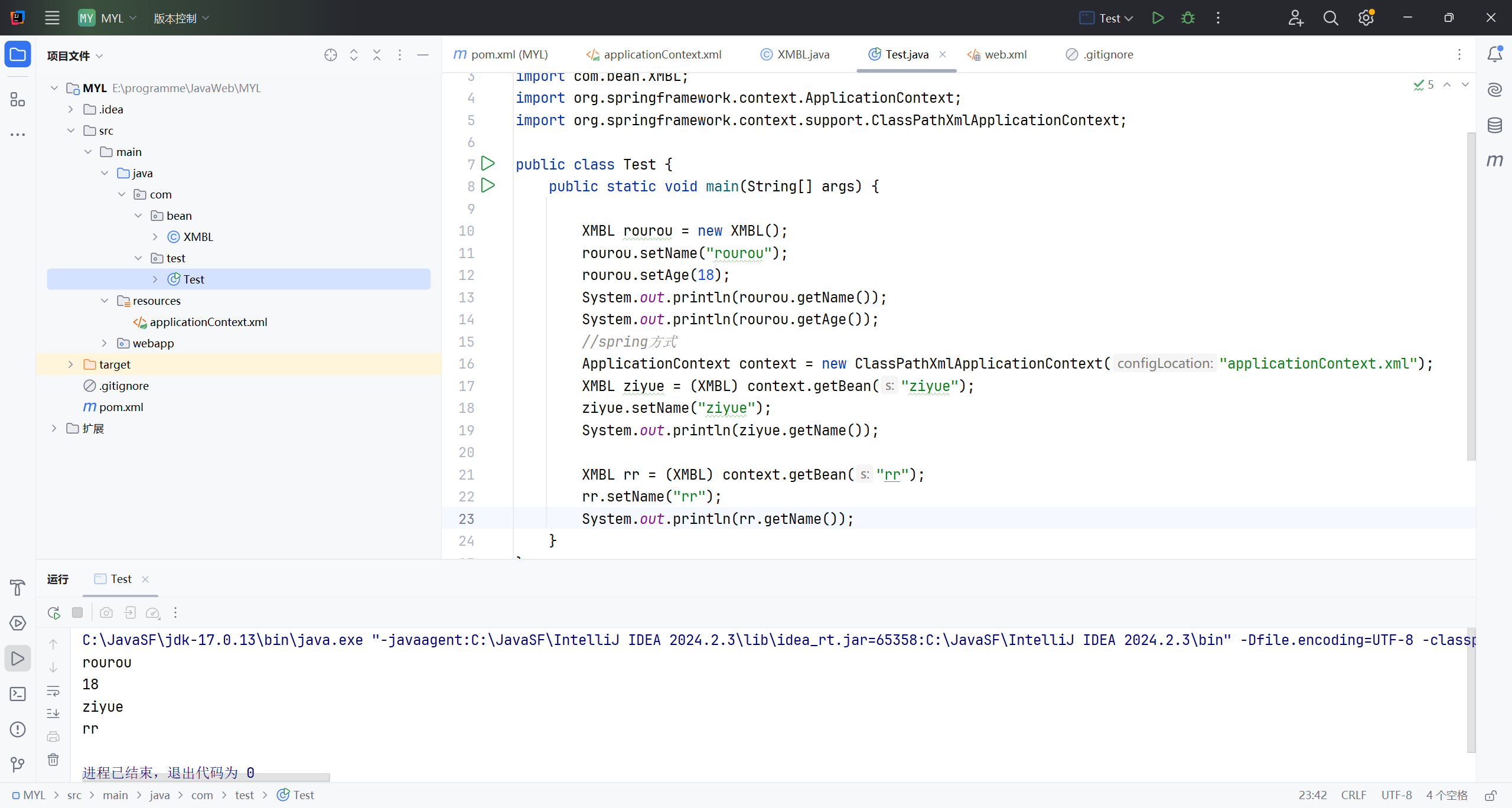Open the Terminal tool window
Image resolution: width=1512 pixels, height=808 pixels.
18,694
